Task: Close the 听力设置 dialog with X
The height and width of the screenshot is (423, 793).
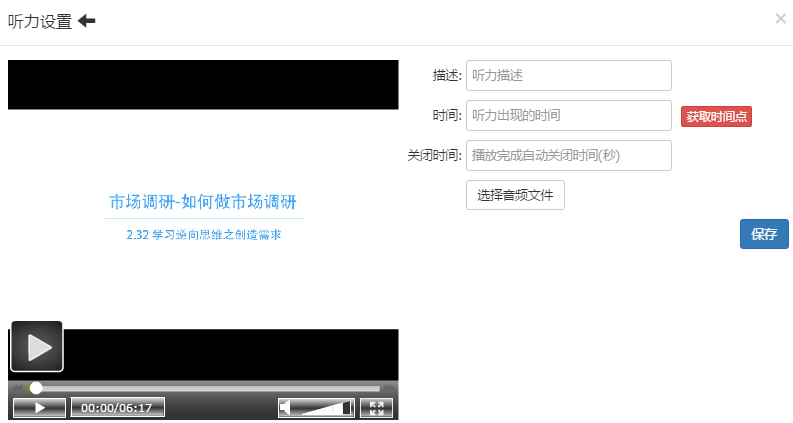Action: (x=780, y=18)
